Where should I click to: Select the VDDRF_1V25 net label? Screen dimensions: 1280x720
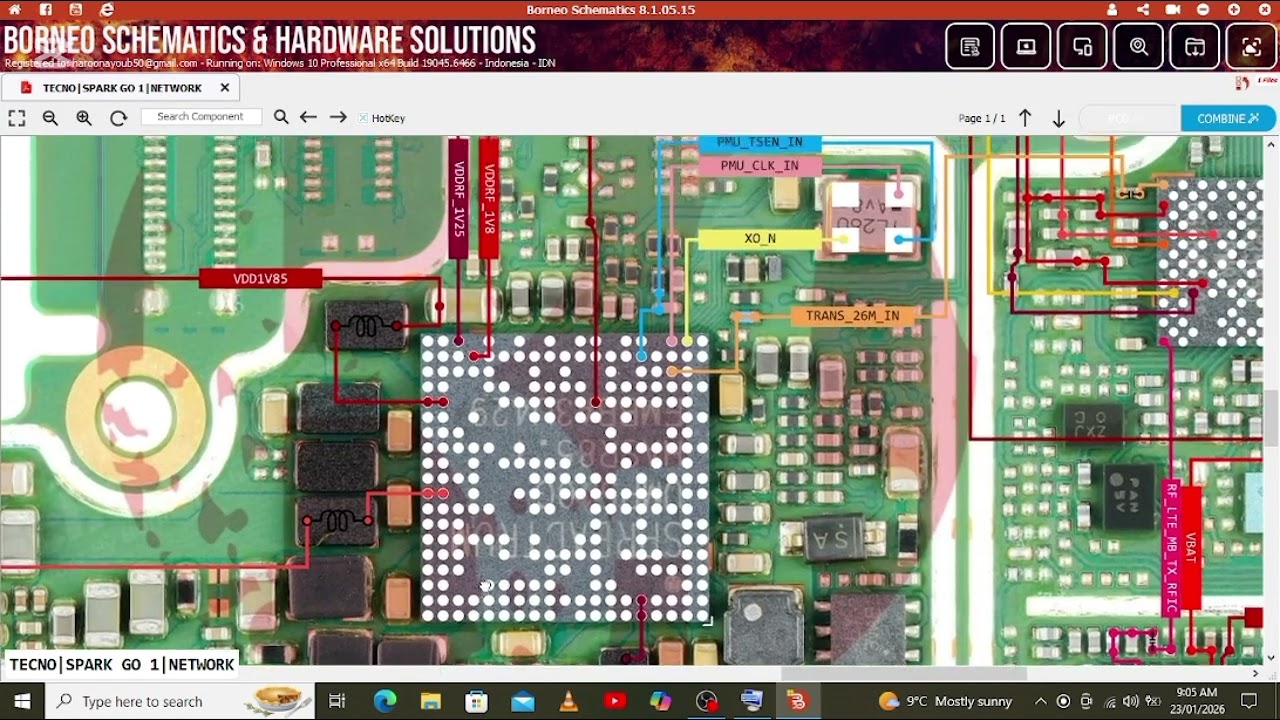[459, 197]
